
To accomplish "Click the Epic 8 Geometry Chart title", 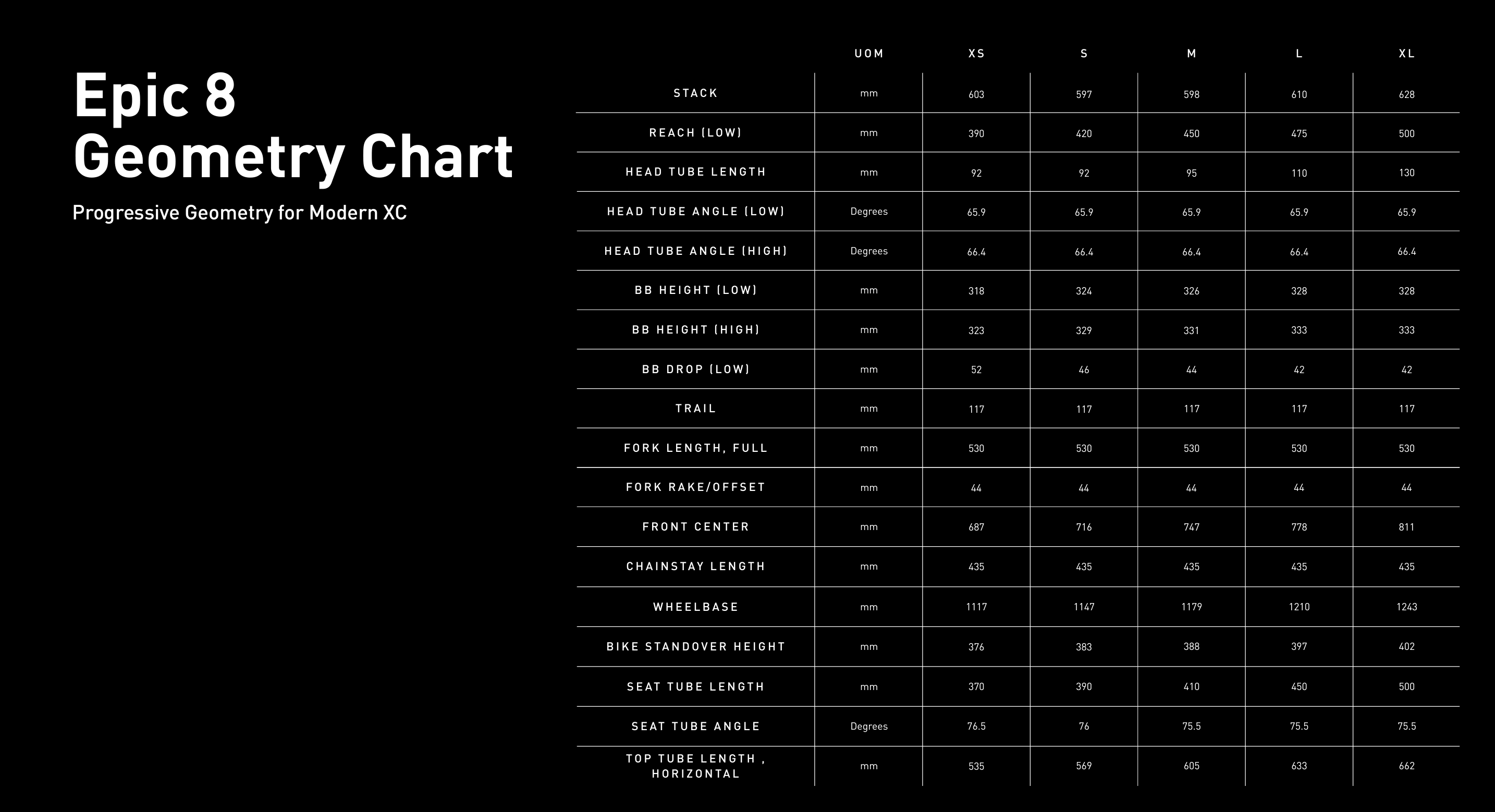I will click(x=292, y=125).
